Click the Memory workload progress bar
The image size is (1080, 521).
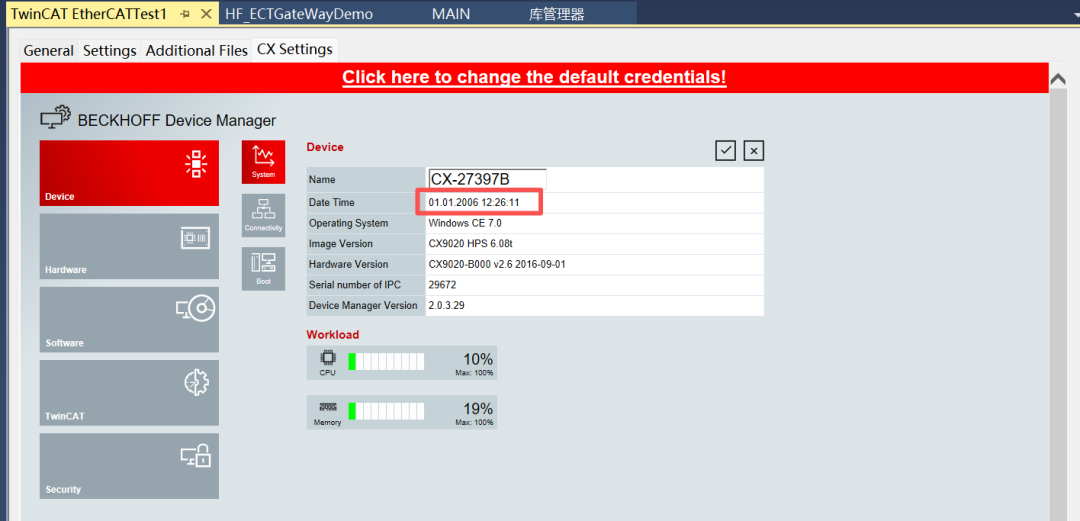coord(386,411)
